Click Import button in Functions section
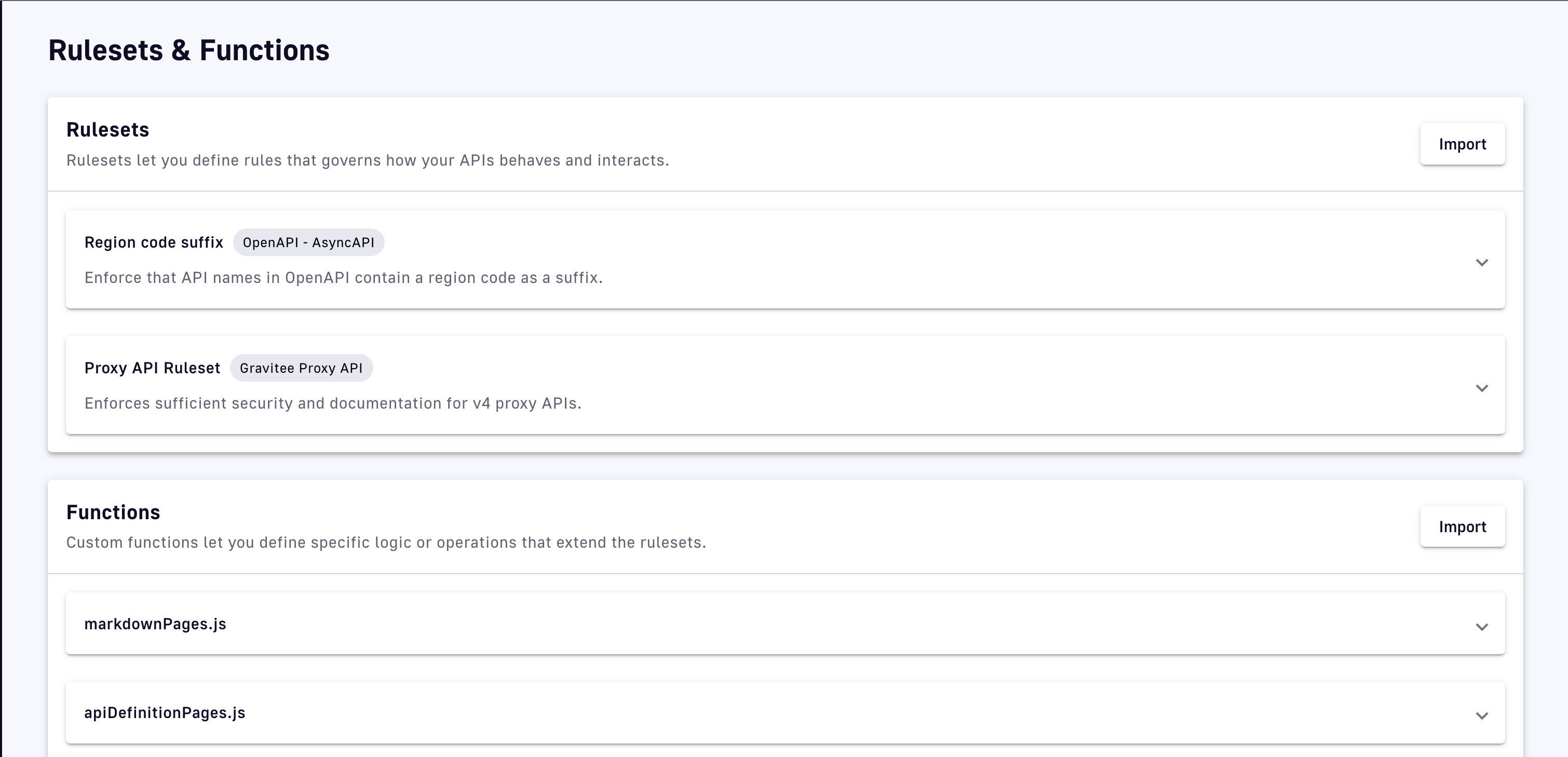Image resolution: width=1568 pixels, height=757 pixels. tap(1462, 526)
